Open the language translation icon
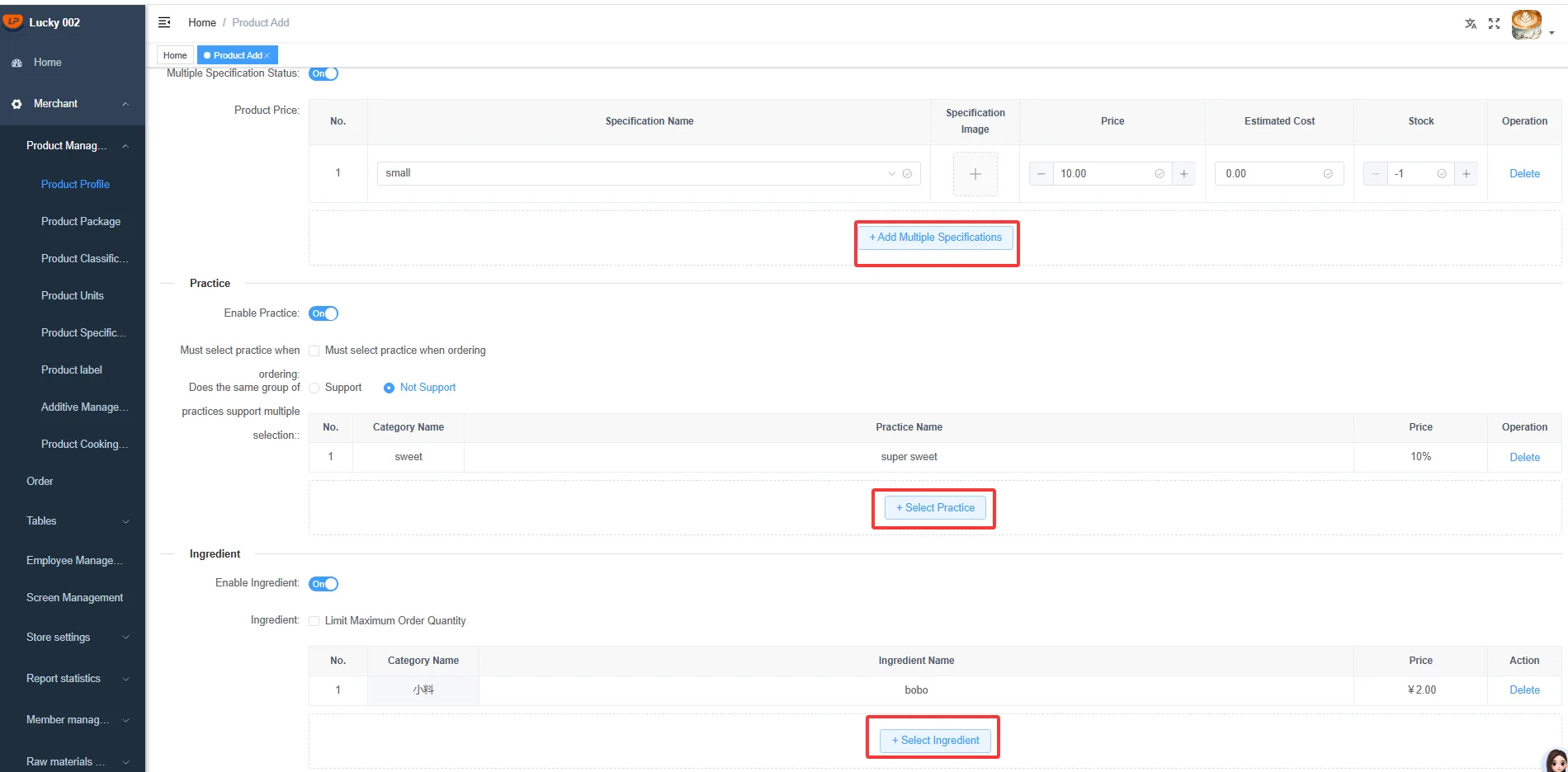The width and height of the screenshot is (1568, 772). (1471, 23)
